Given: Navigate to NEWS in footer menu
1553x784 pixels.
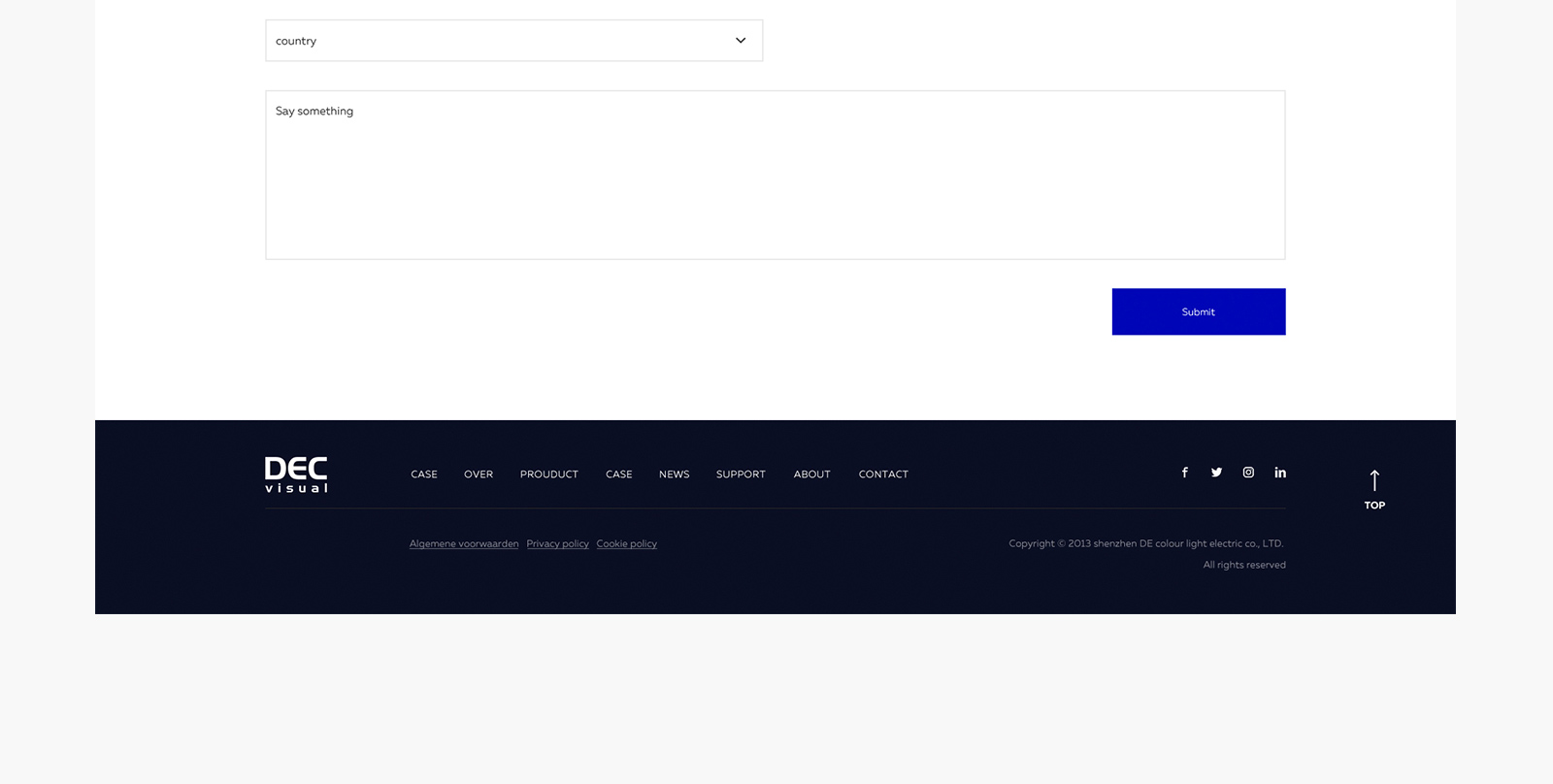Looking at the screenshot, I should click(675, 474).
